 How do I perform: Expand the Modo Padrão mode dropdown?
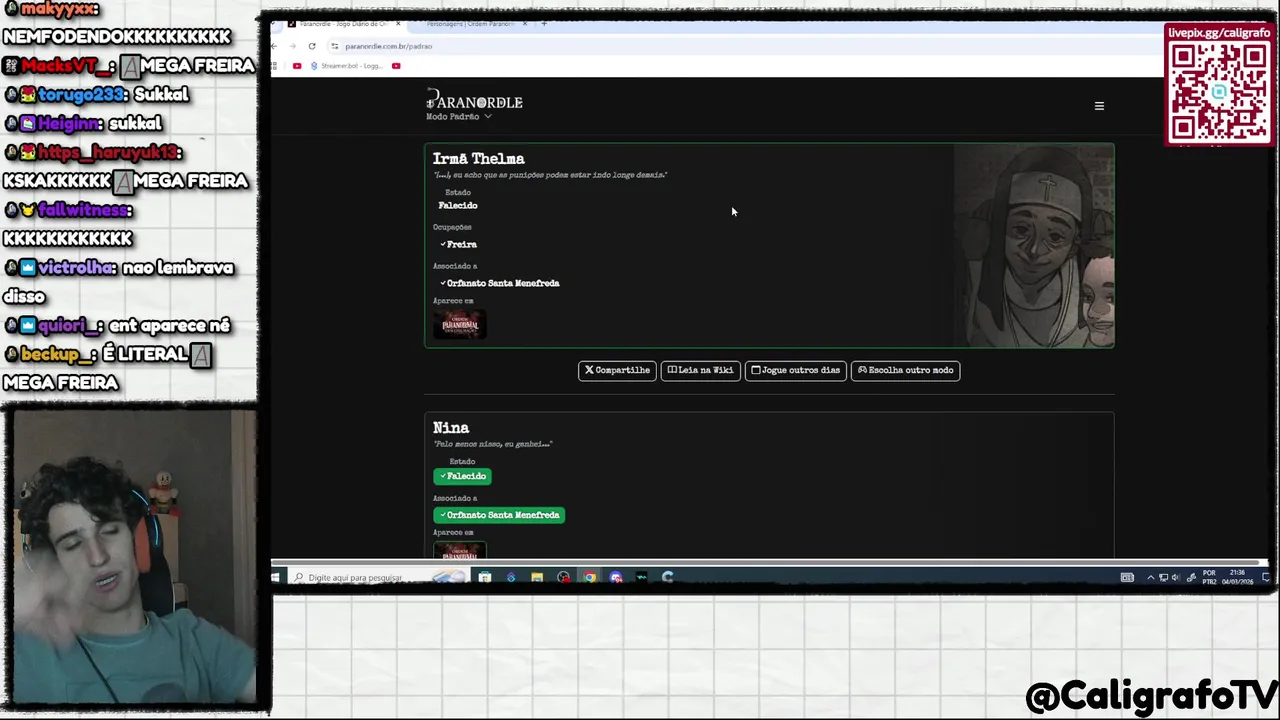point(459,117)
